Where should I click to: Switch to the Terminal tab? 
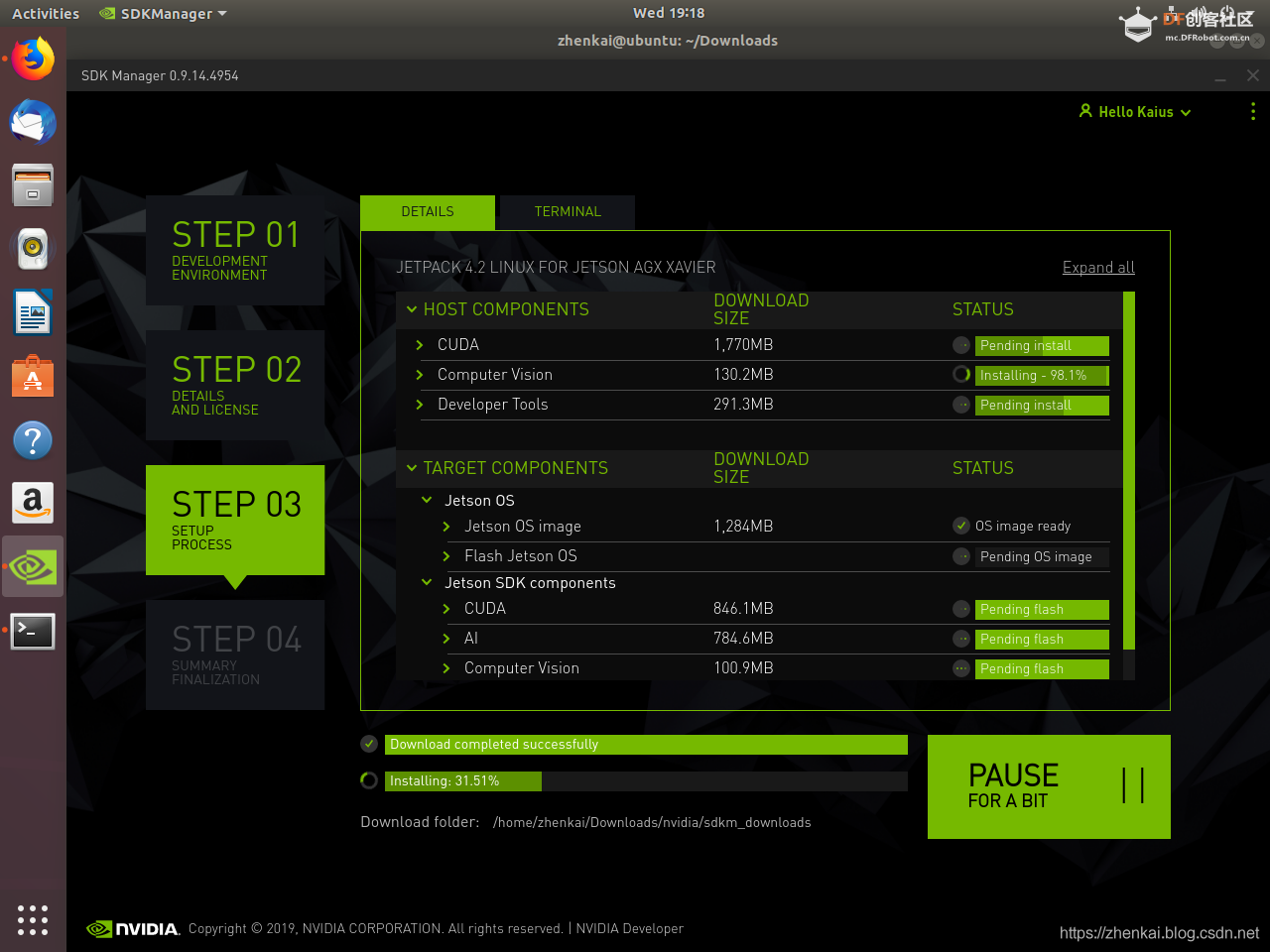pos(568,212)
